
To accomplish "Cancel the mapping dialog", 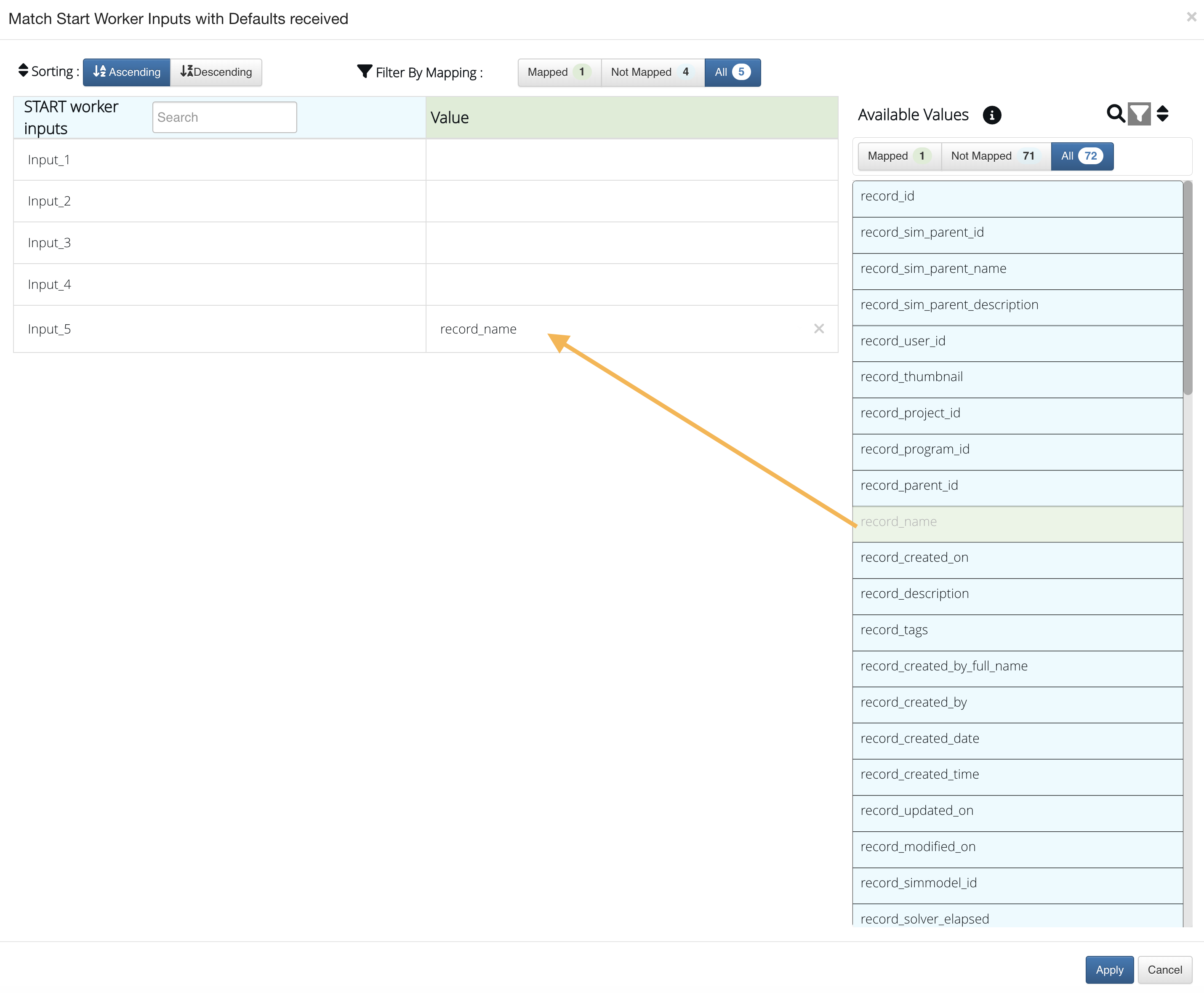I will click(x=1164, y=969).
